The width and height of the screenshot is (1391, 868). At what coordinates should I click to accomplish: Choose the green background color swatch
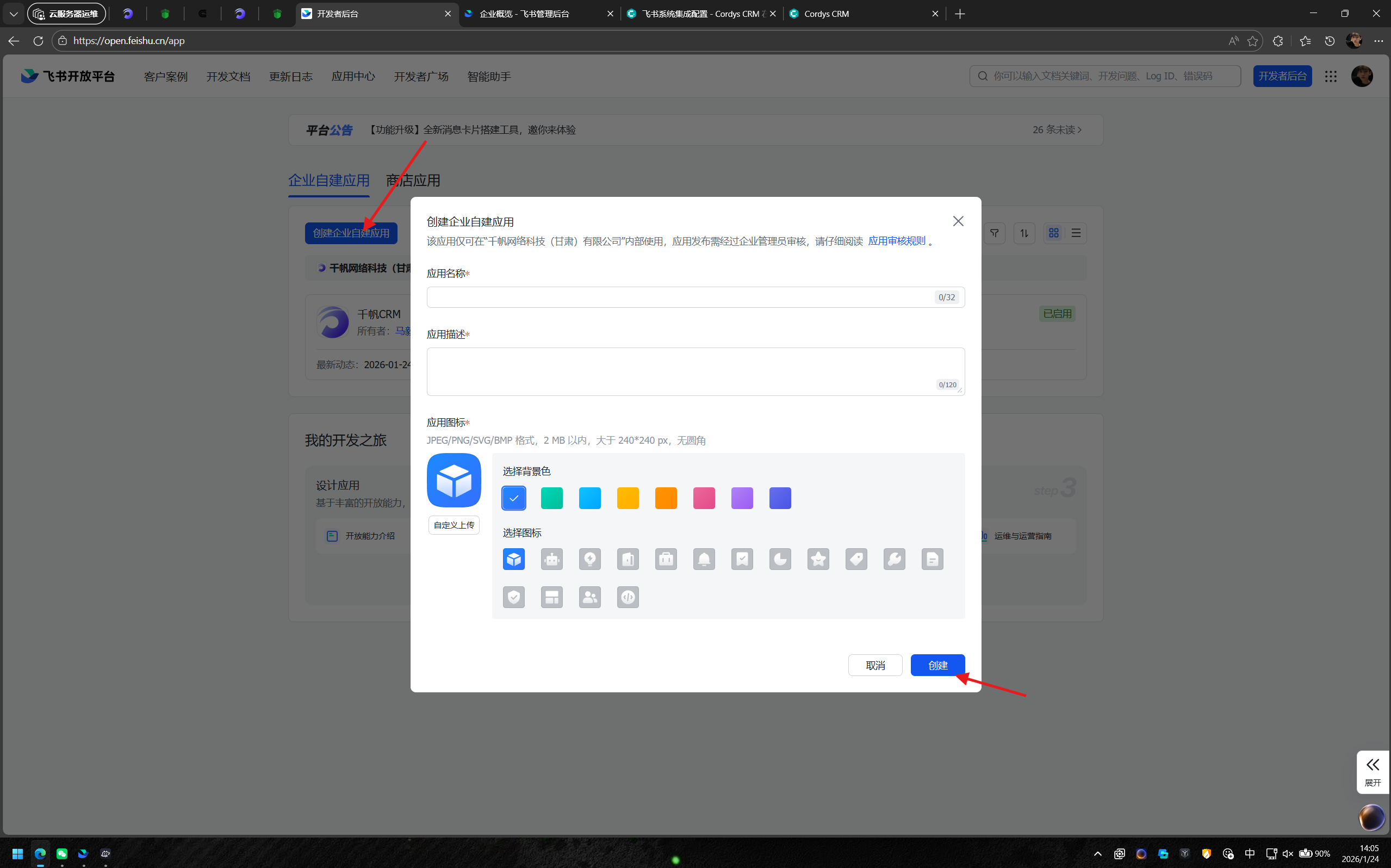(x=551, y=498)
